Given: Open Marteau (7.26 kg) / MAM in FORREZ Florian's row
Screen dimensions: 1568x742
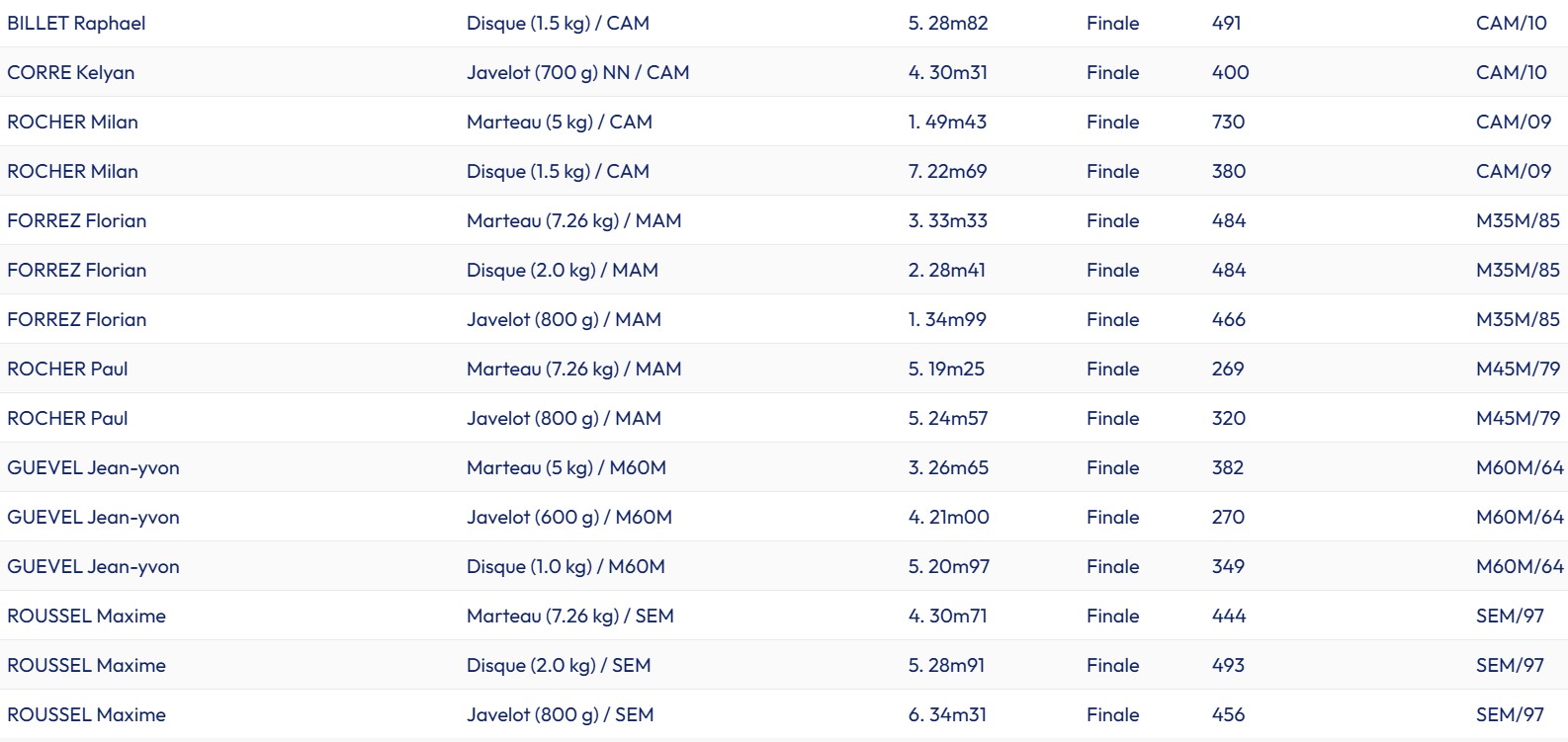Looking at the screenshot, I should click(x=573, y=220).
